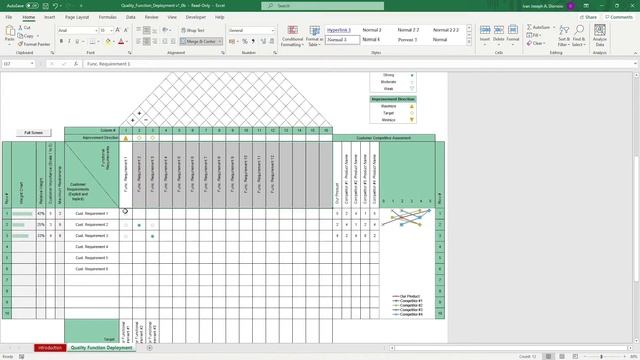Toggle Bold formatting
The height and width of the screenshot is (360, 640).
coord(61,41)
